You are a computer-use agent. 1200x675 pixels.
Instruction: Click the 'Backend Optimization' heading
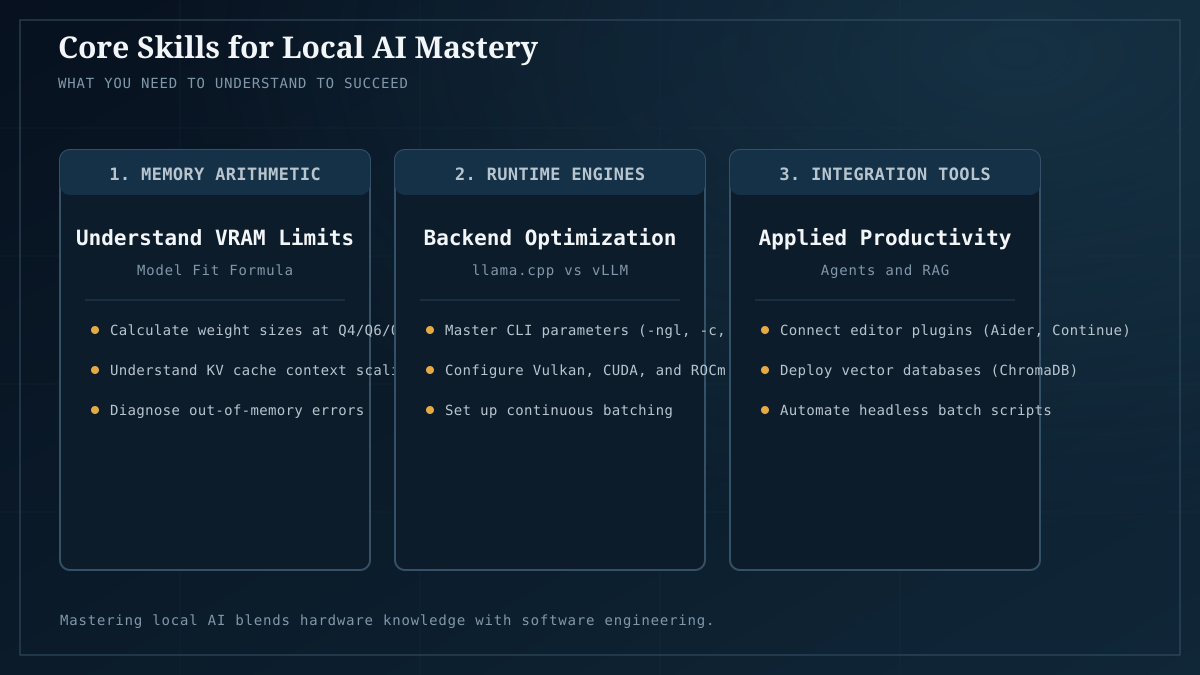(x=550, y=238)
